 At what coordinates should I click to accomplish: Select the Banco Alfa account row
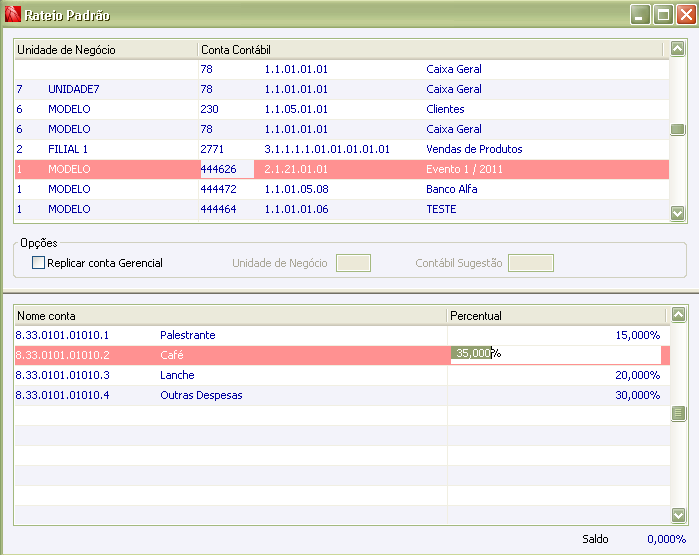click(x=342, y=189)
